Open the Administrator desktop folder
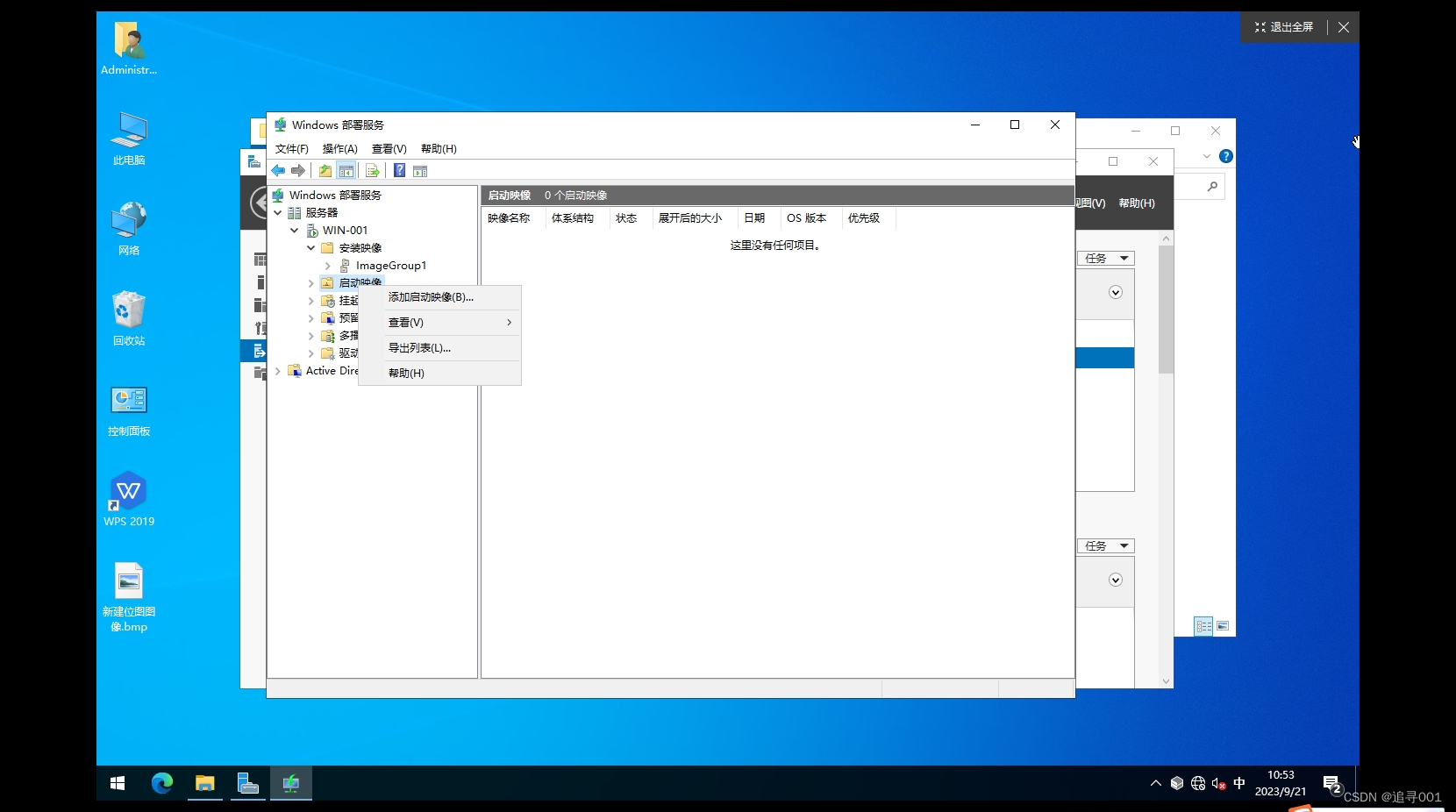The image size is (1456, 812). pyautogui.click(x=129, y=48)
